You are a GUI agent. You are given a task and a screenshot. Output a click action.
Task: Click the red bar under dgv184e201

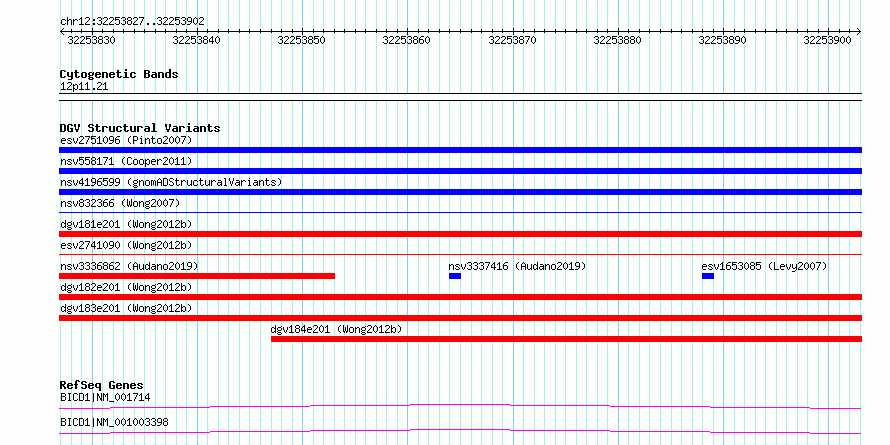point(566,339)
